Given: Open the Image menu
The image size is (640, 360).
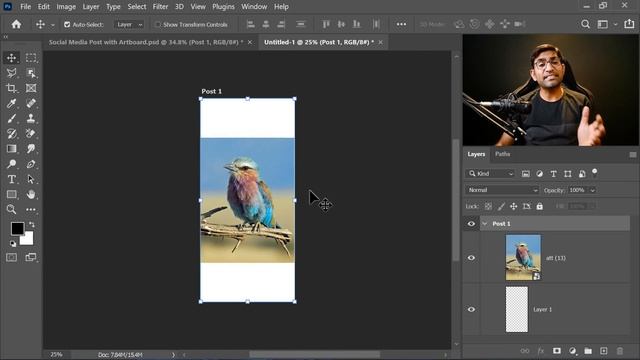Looking at the screenshot, I should tap(66, 7).
